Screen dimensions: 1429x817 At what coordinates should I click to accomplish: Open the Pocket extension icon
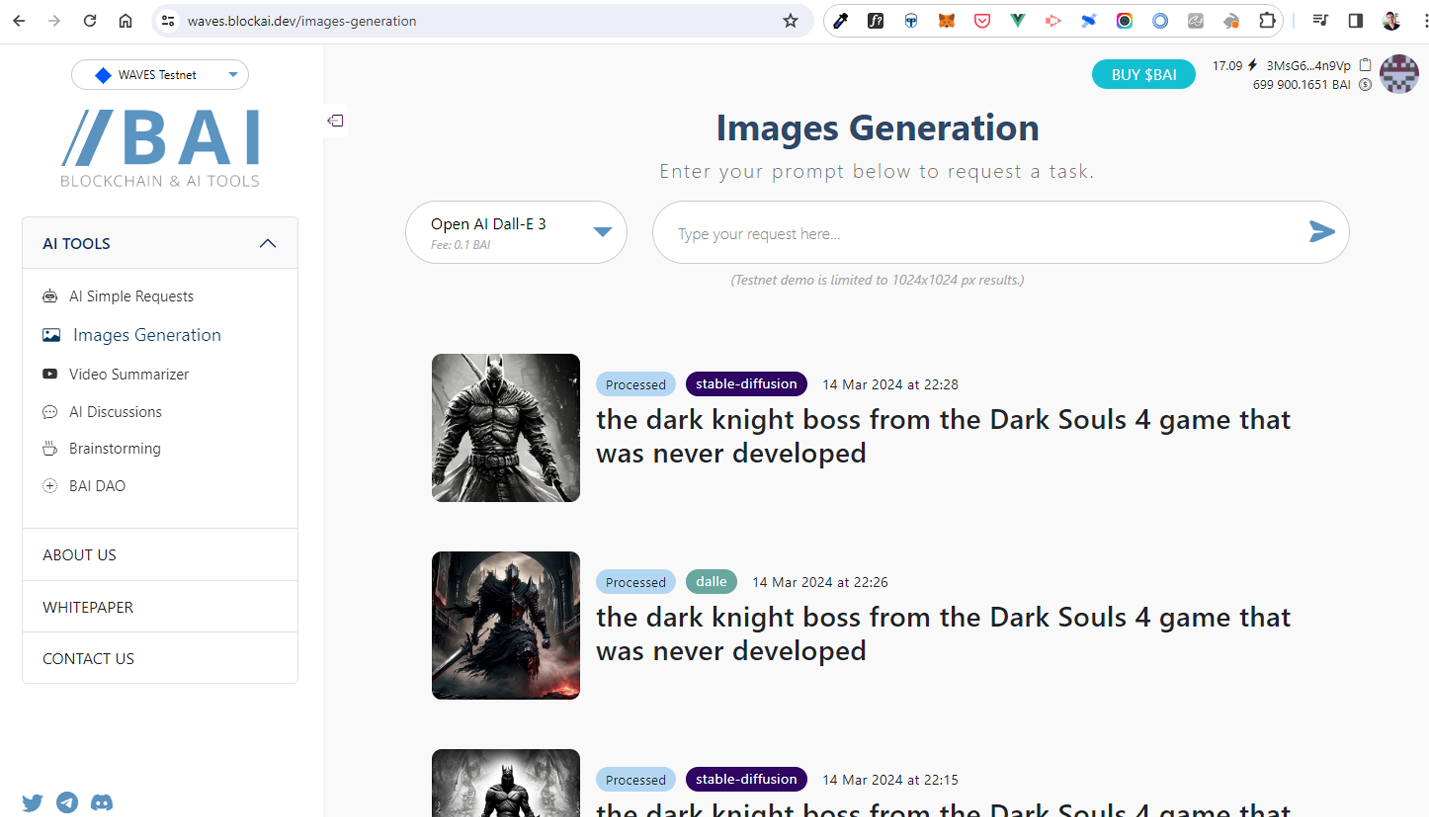pos(982,21)
